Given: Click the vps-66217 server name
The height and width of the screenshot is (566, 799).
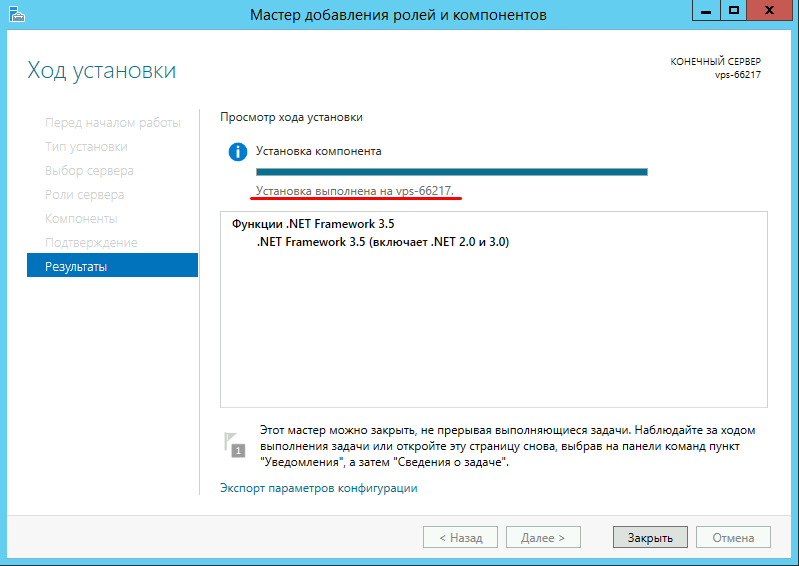Looking at the screenshot, I should tap(737, 75).
